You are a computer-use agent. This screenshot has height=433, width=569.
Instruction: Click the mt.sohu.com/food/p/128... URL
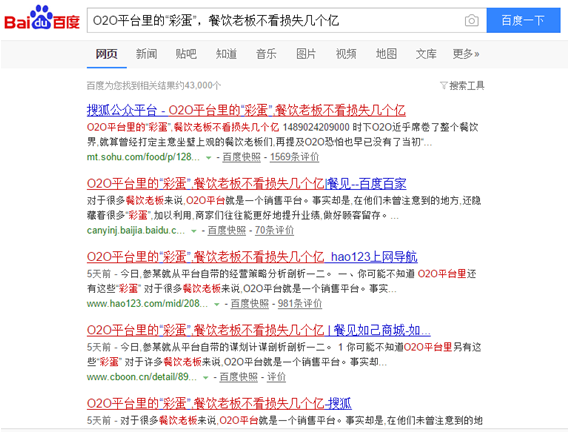143,157
